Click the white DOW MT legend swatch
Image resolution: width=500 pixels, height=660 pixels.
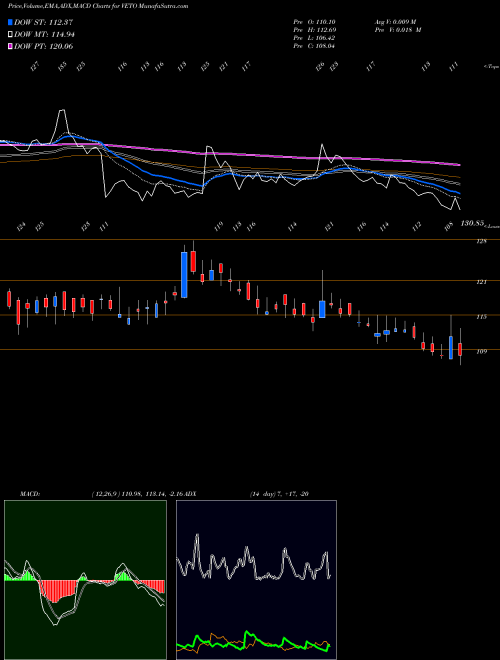click(10, 35)
